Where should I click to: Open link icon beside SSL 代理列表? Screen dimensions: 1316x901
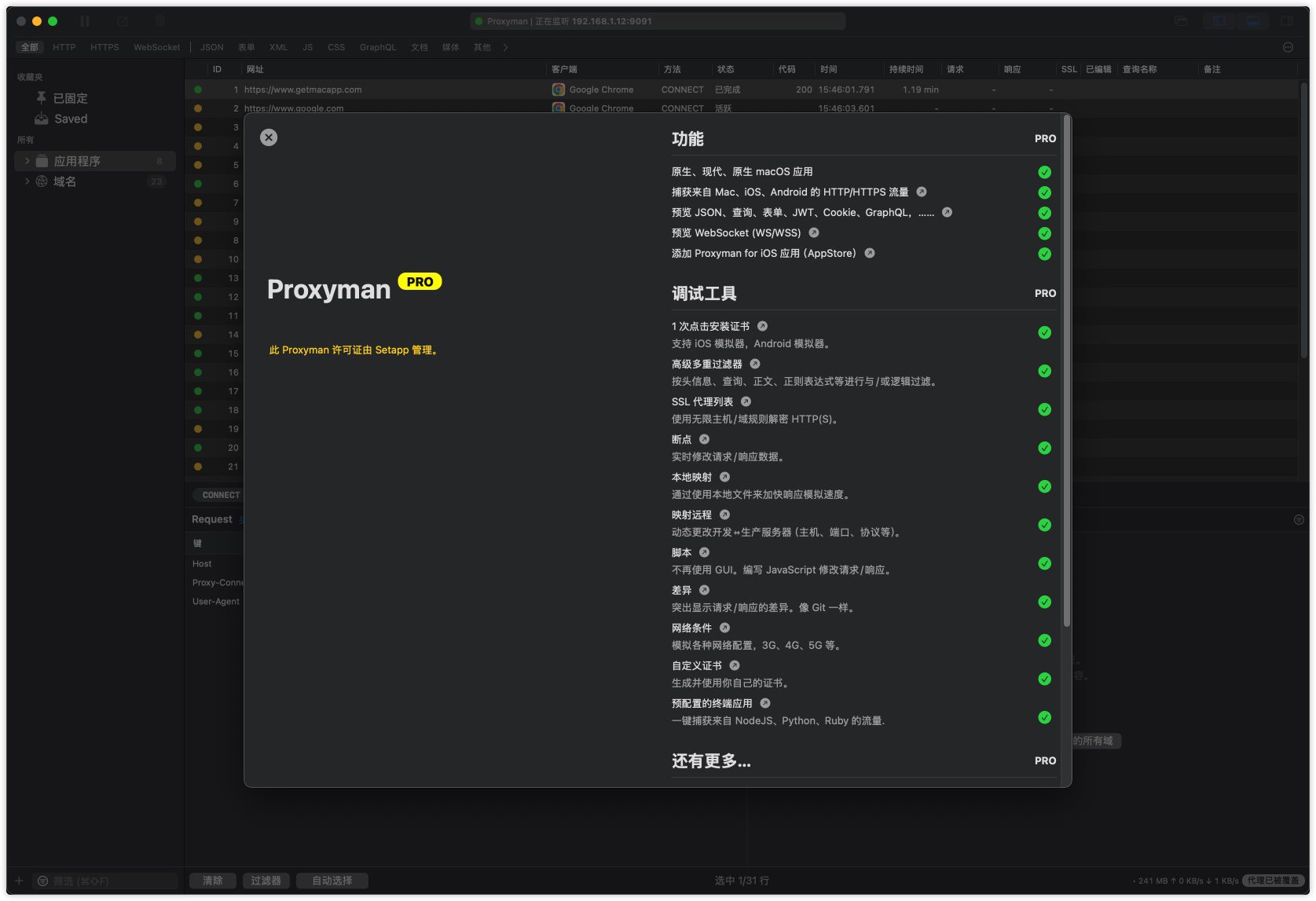[746, 401]
